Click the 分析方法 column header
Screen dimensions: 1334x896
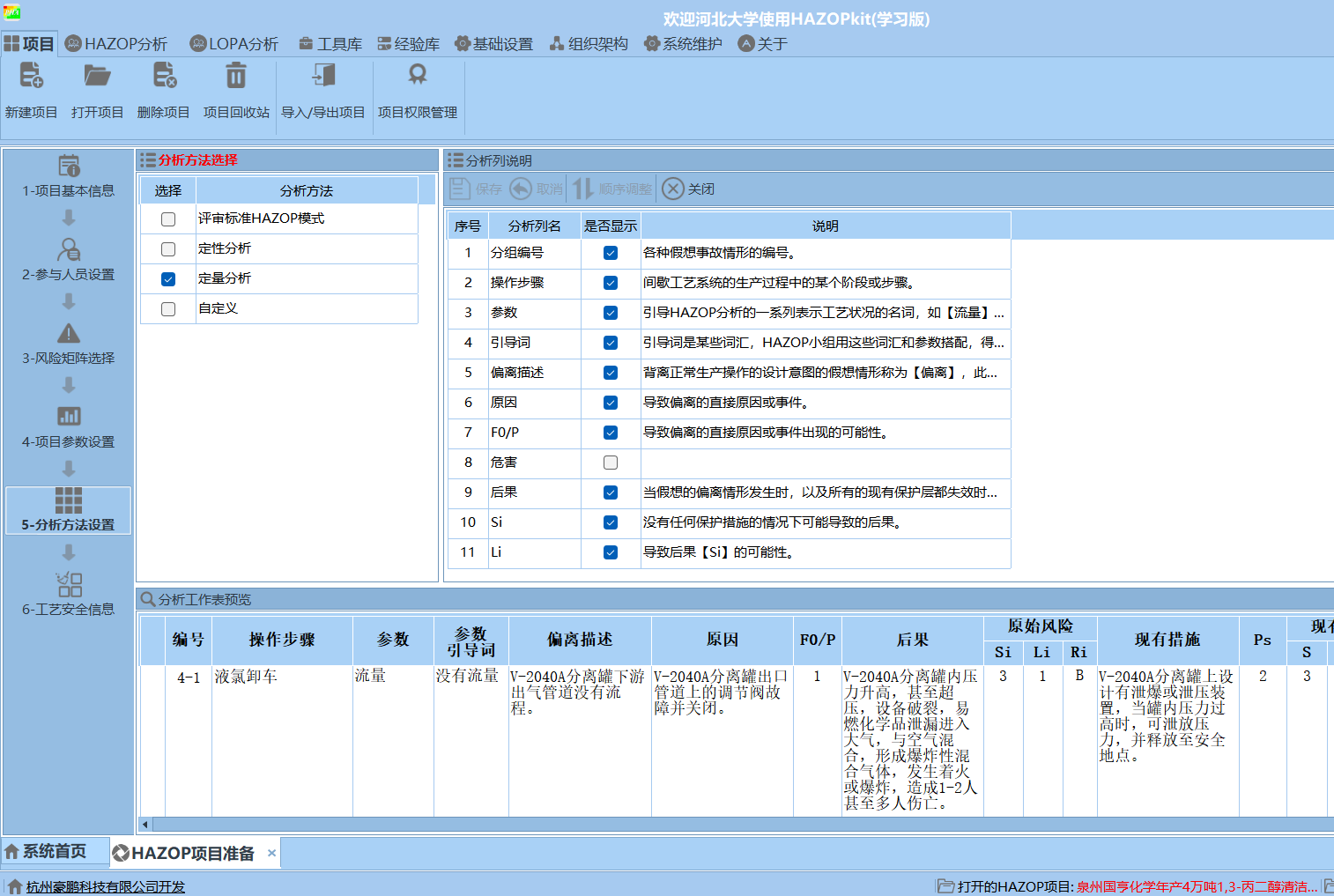click(x=307, y=190)
